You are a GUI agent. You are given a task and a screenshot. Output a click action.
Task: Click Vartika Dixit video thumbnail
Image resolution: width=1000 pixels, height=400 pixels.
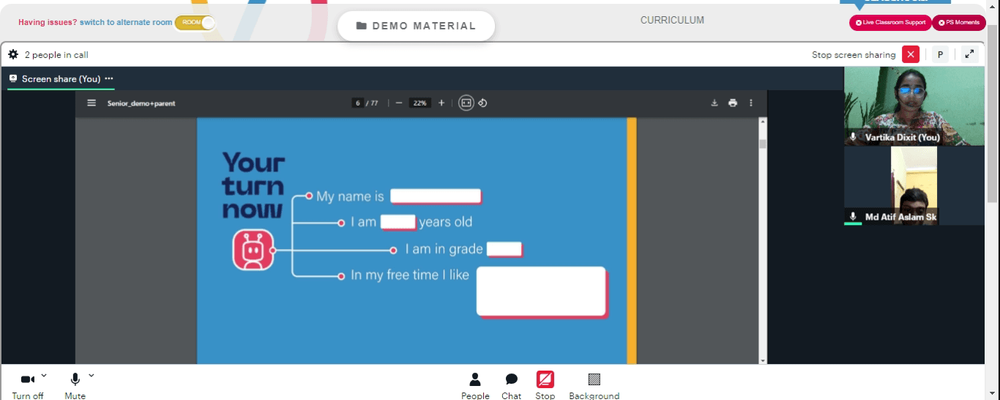[914, 106]
